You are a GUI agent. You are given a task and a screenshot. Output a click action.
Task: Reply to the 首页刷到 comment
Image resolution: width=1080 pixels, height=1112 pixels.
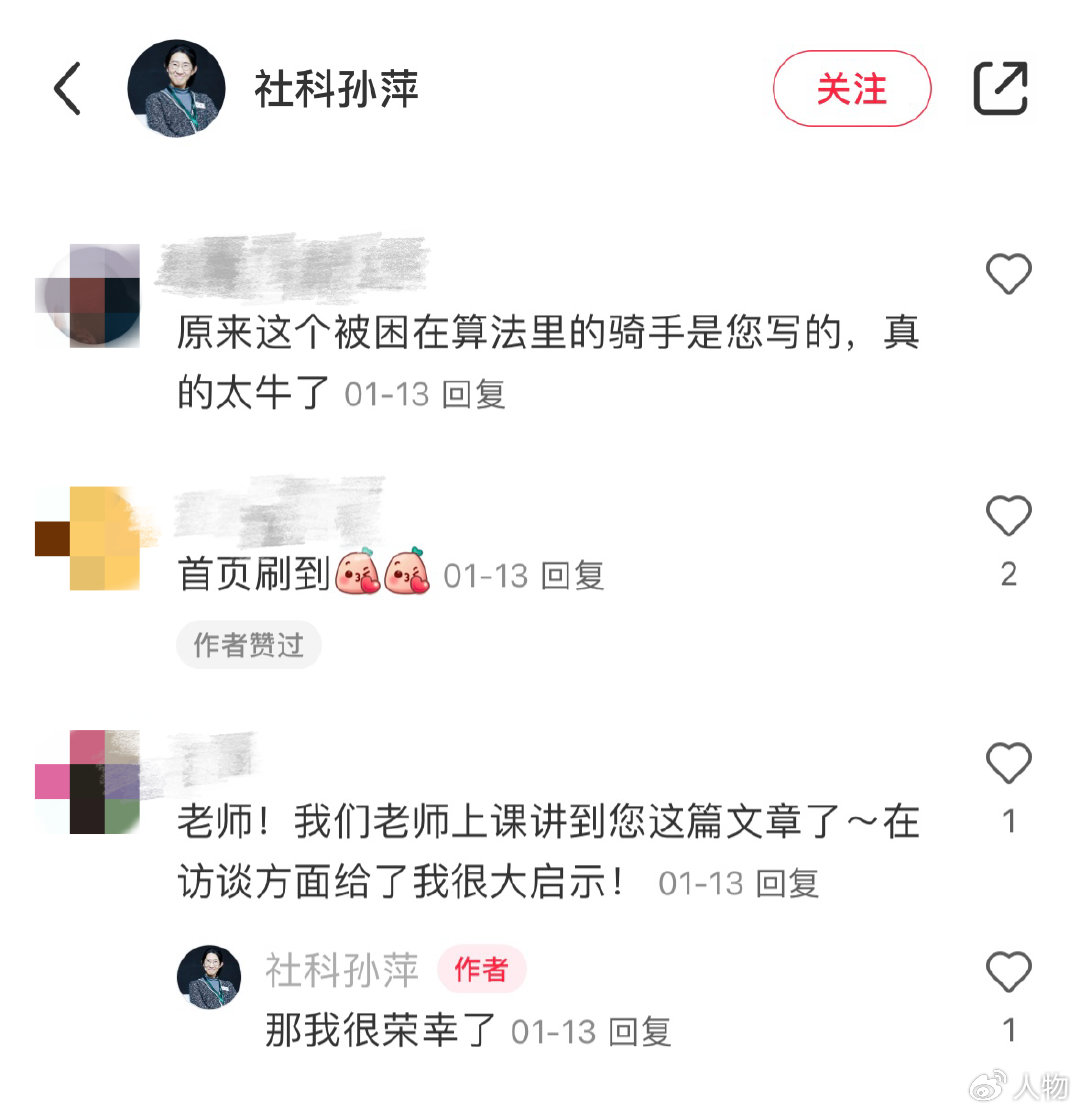pyautogui.click(x=572, y=576)
